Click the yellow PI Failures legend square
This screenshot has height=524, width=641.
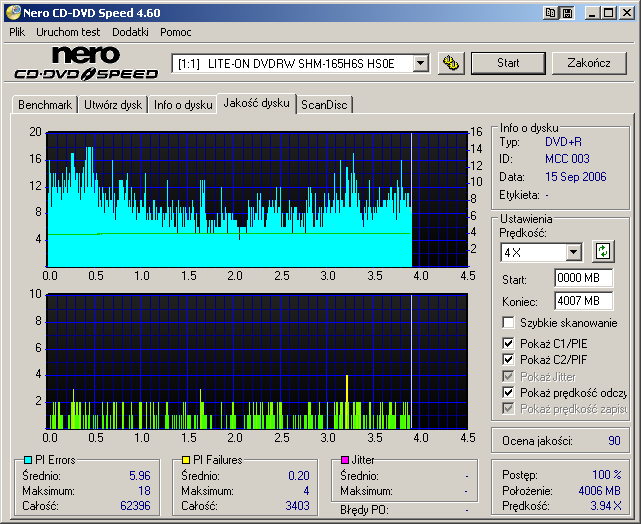point(186,460)
